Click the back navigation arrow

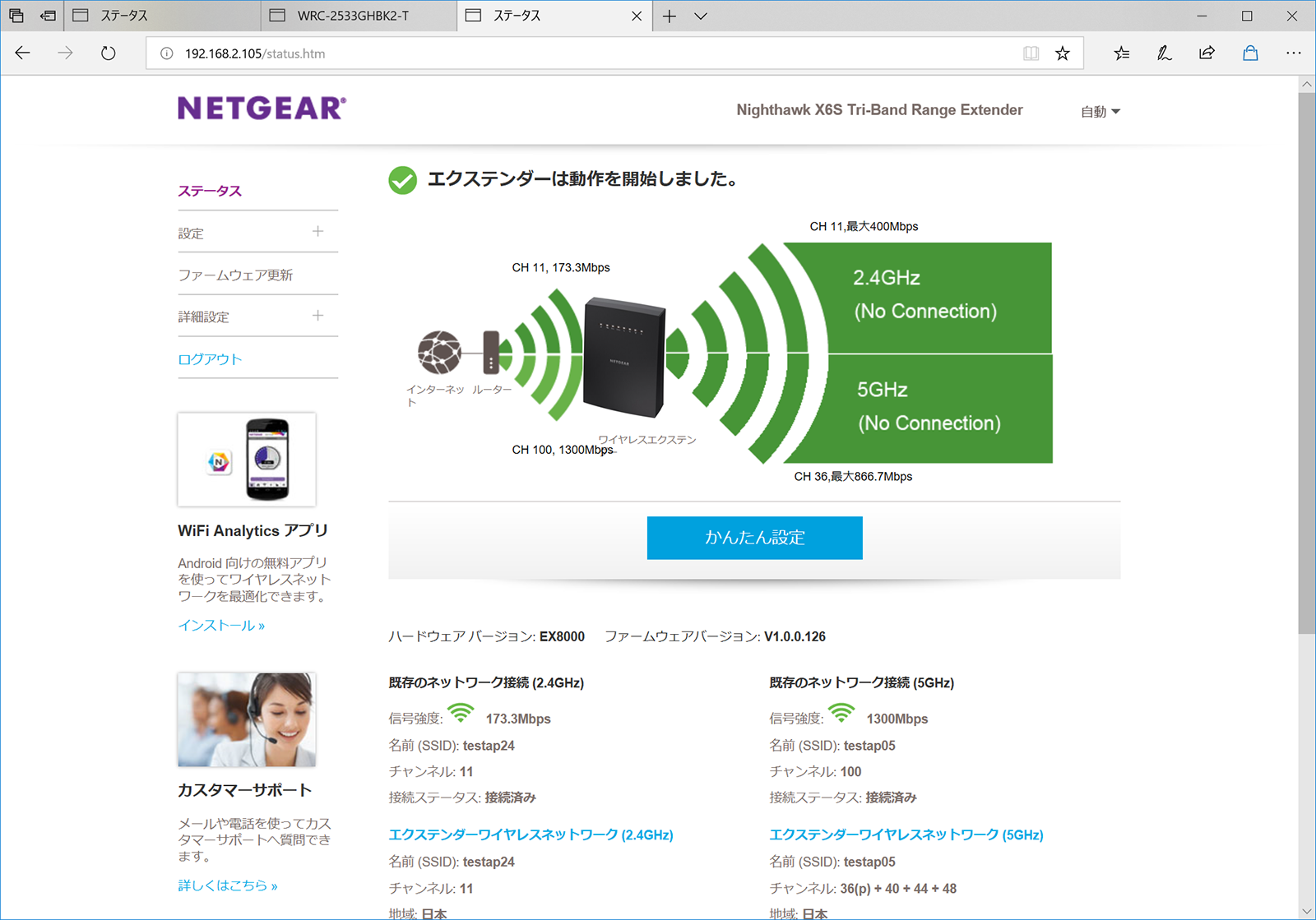coord(22,53)
